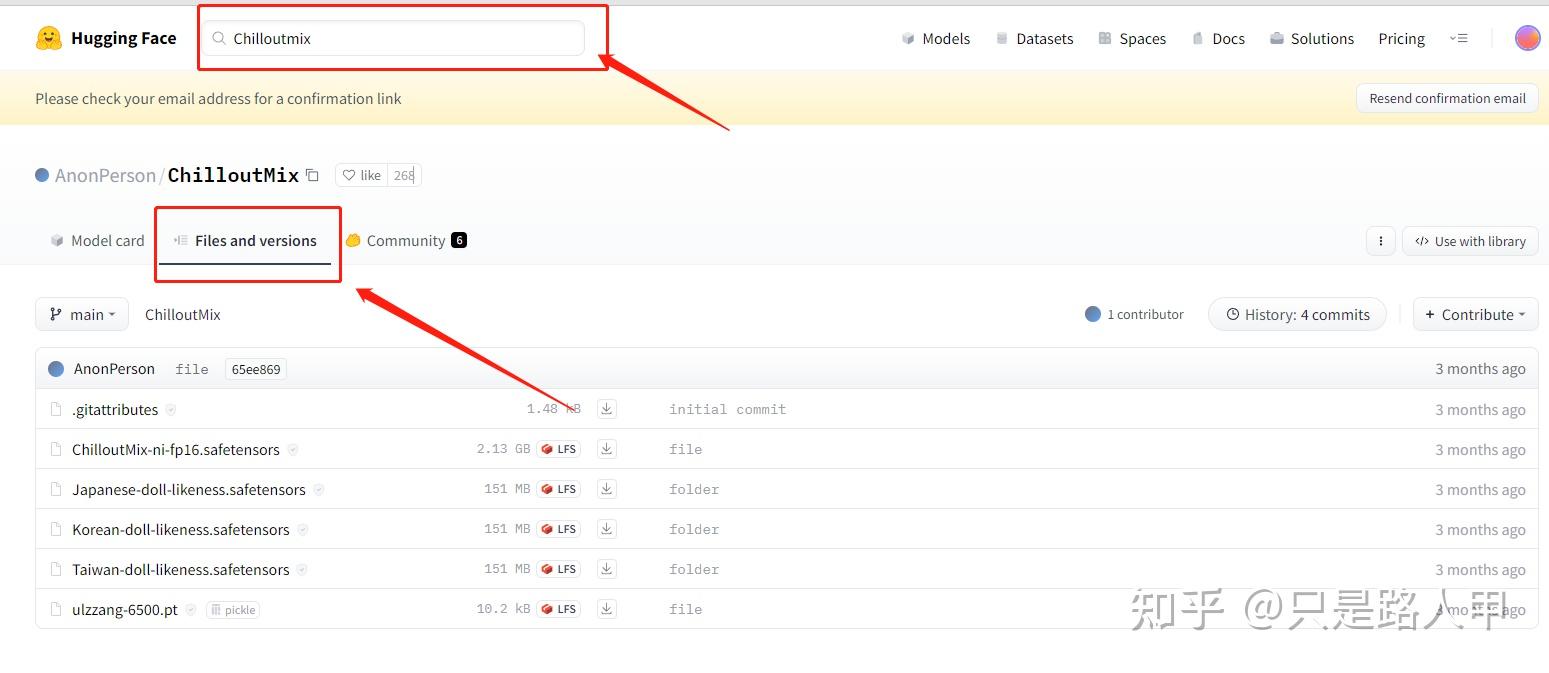Click the 2.13 GB file size
Screen dimensions: 1549x673
[x=503, y=449]
